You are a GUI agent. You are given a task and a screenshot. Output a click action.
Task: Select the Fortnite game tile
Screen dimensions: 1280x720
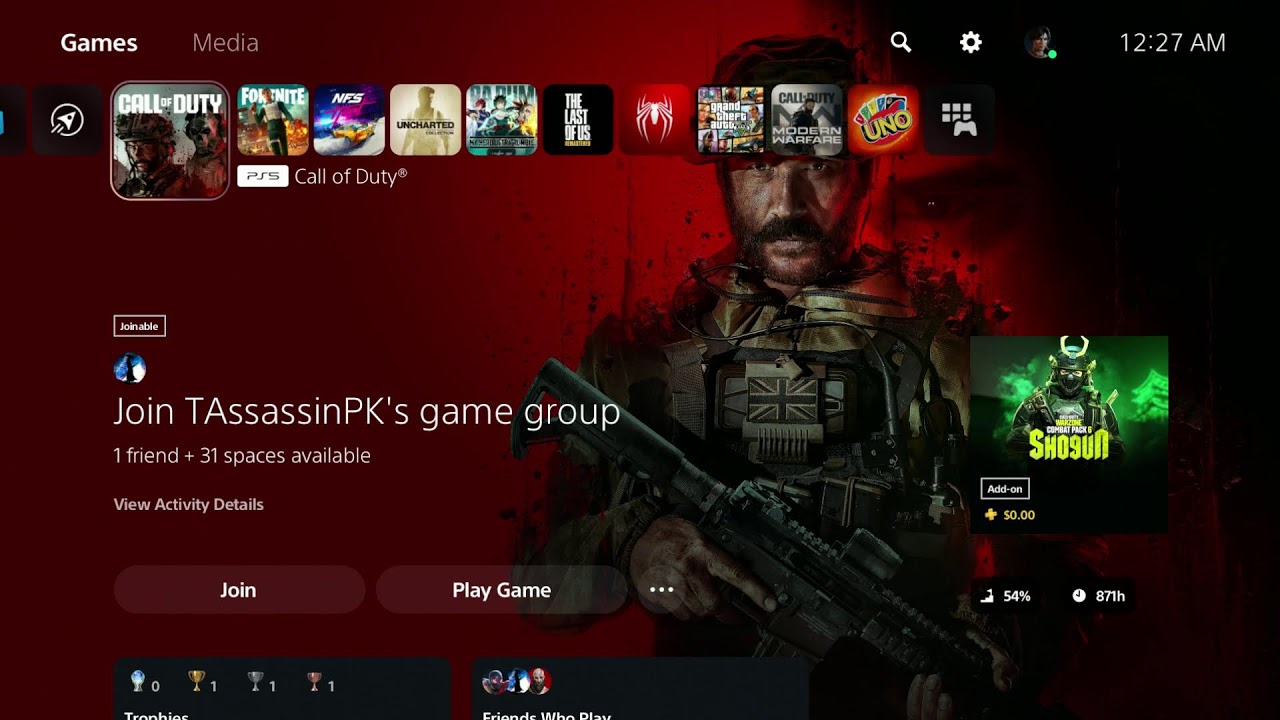(273, 120)
